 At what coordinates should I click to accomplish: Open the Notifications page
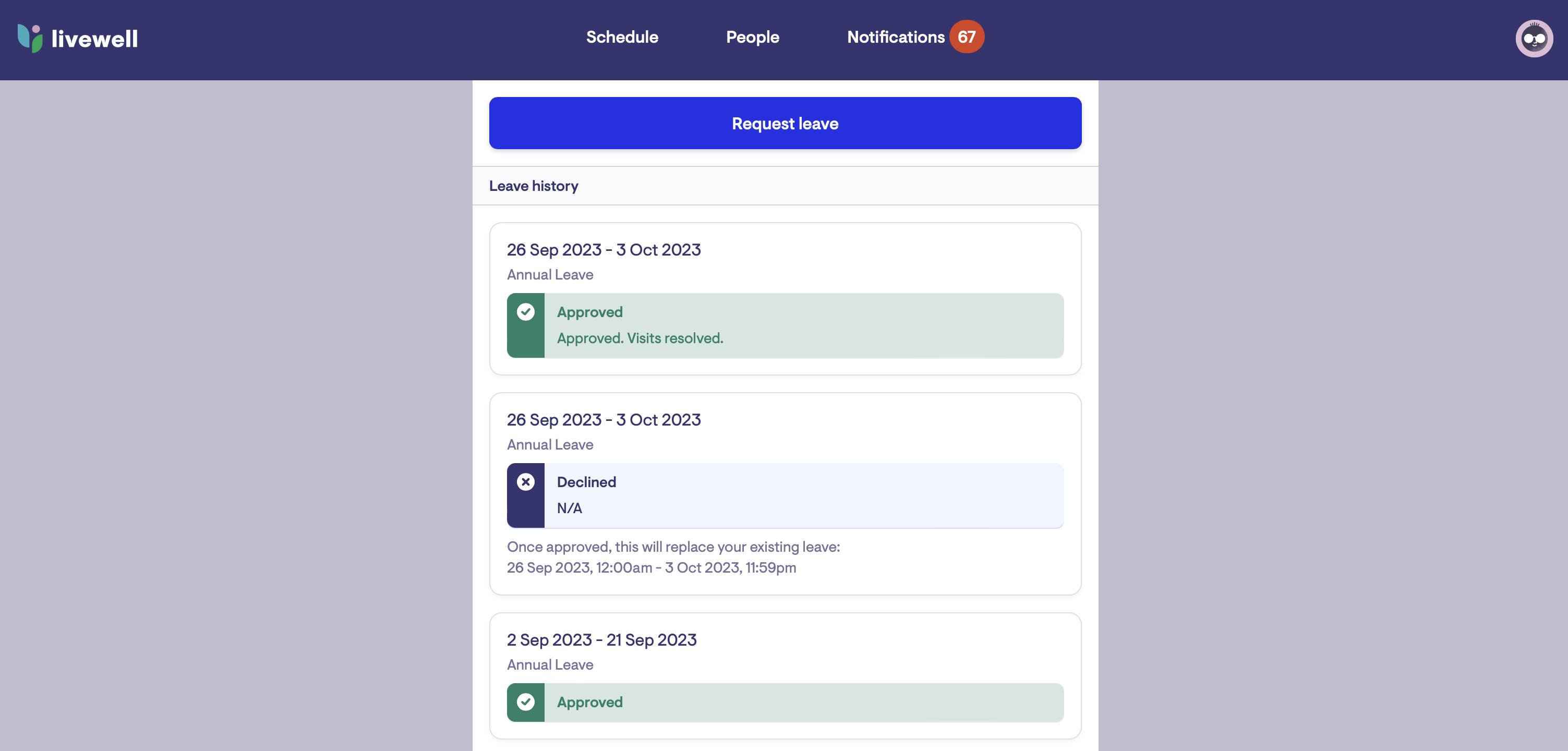[x=896, y=37]
